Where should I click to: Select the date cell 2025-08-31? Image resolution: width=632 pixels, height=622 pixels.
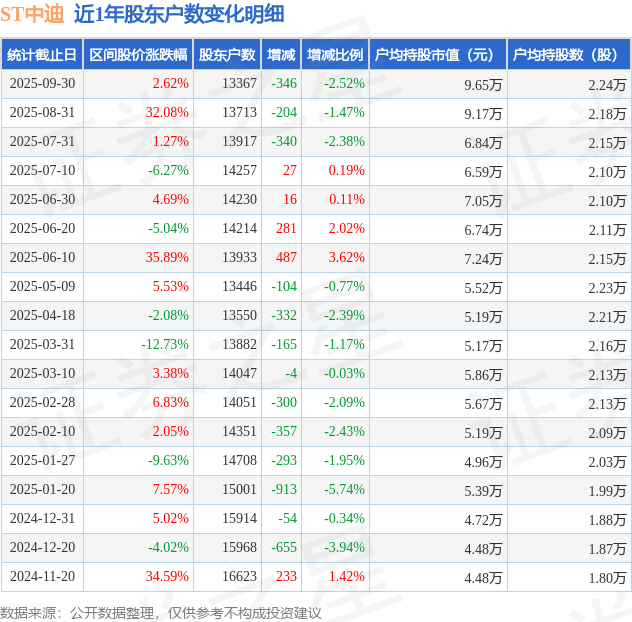(42, 112)
